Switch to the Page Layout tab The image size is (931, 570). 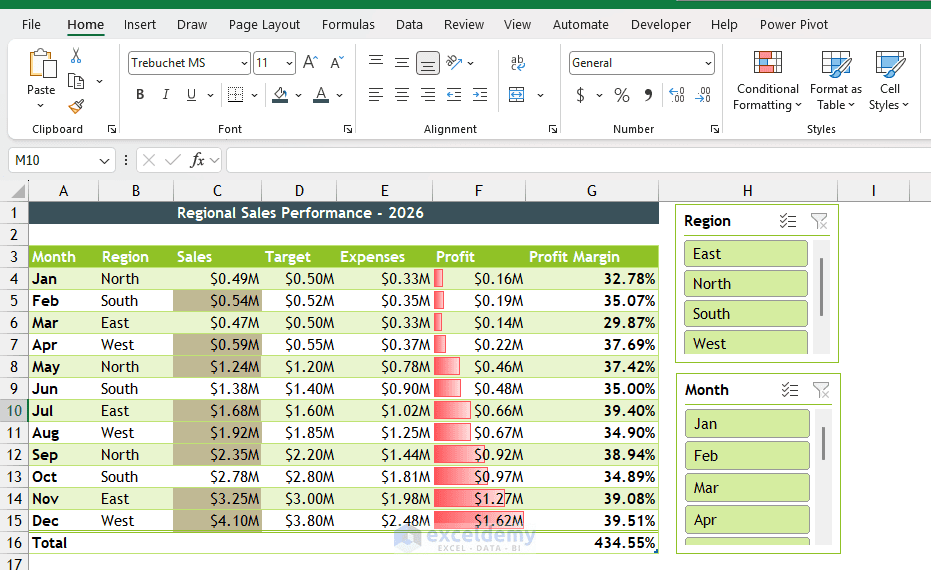(x=264, y=24)
